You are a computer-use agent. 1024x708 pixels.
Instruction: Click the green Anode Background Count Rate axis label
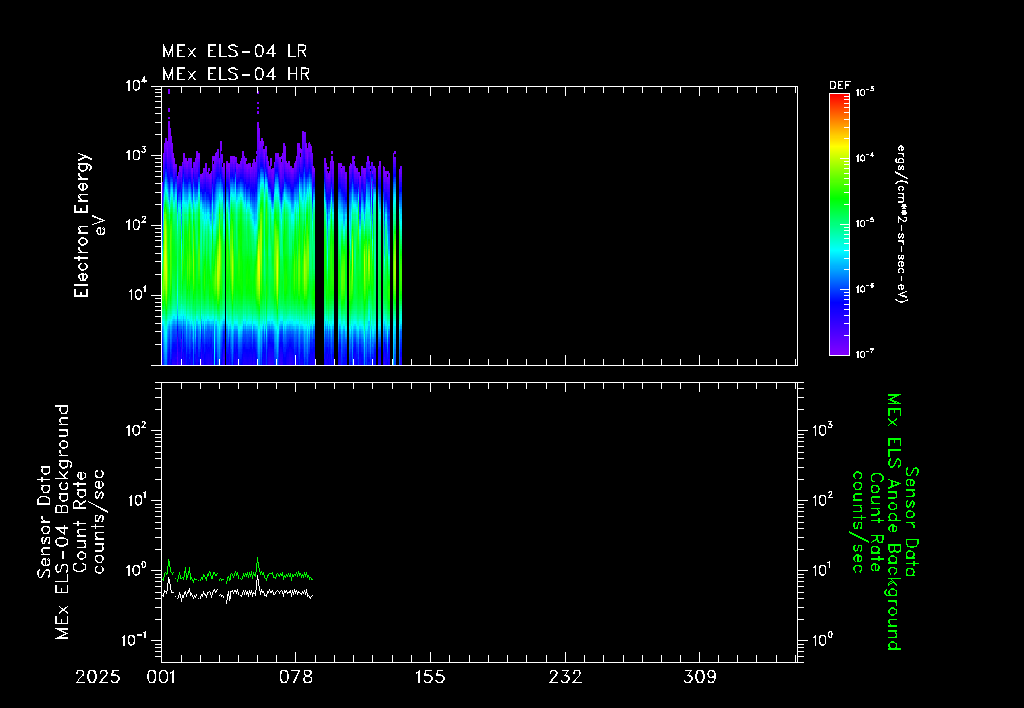(x=886, y=522)
